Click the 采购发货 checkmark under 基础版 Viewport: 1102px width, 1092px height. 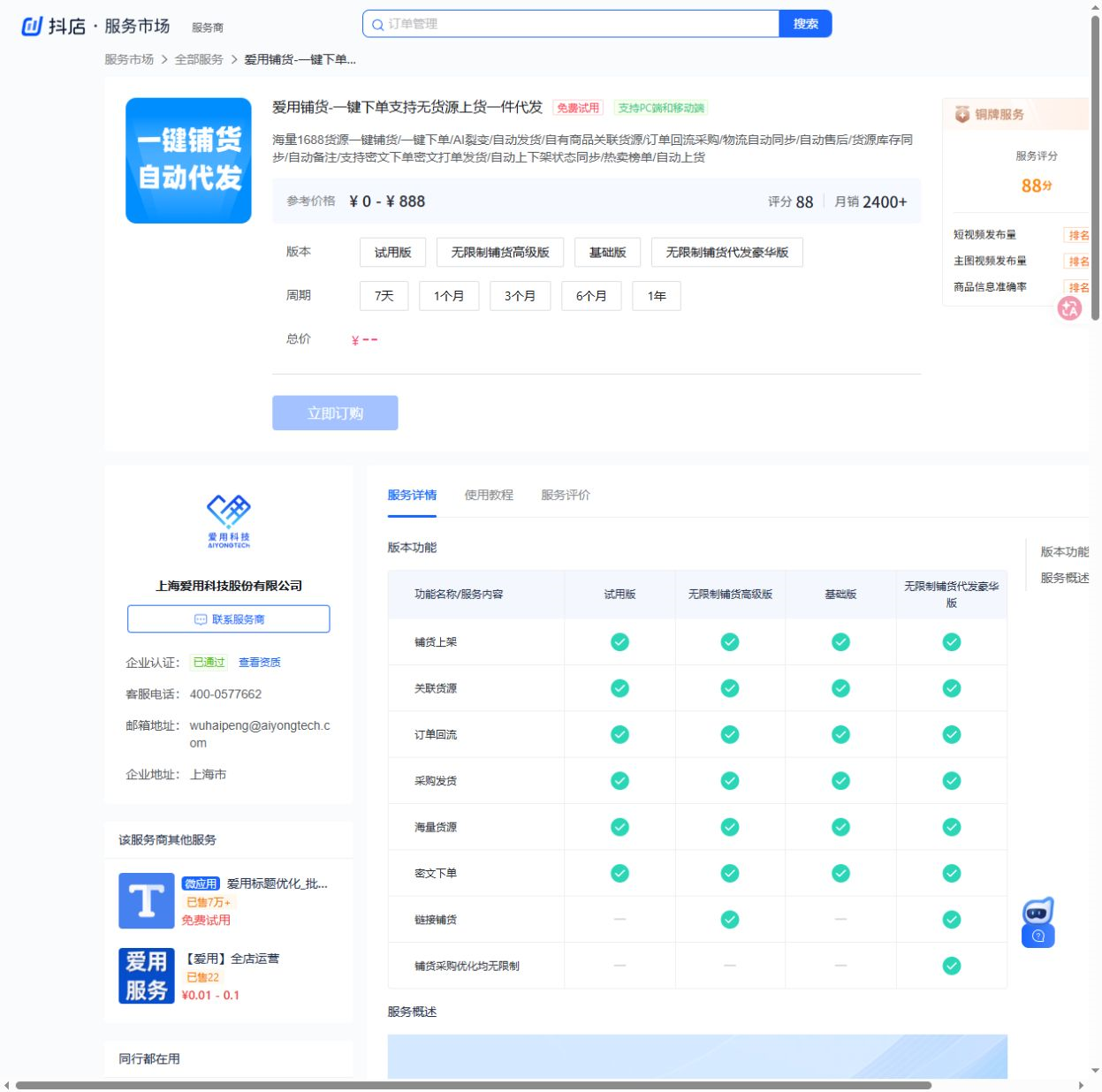[x=840, y=781]
